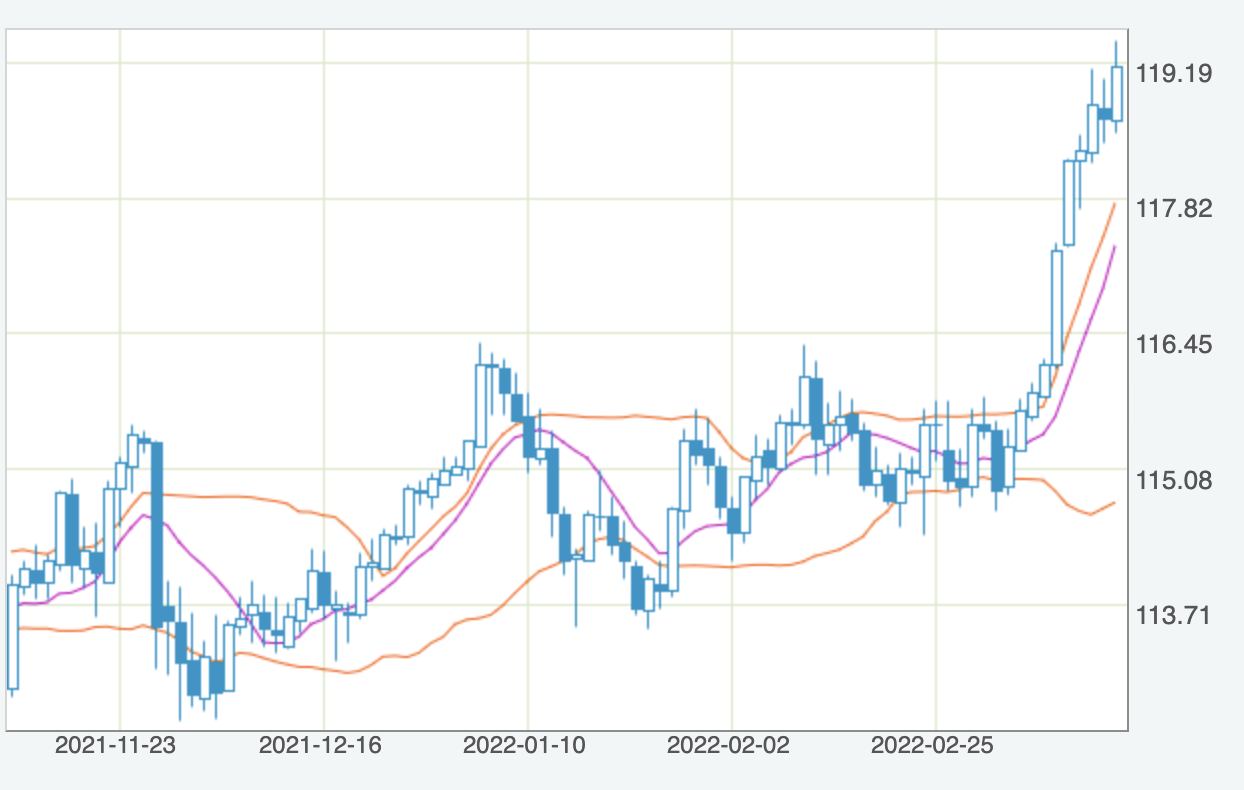The width and height of the screenshot is (1244, 790).
Task: Click the 119.19 price axis label
Action: coord(1174,73)
